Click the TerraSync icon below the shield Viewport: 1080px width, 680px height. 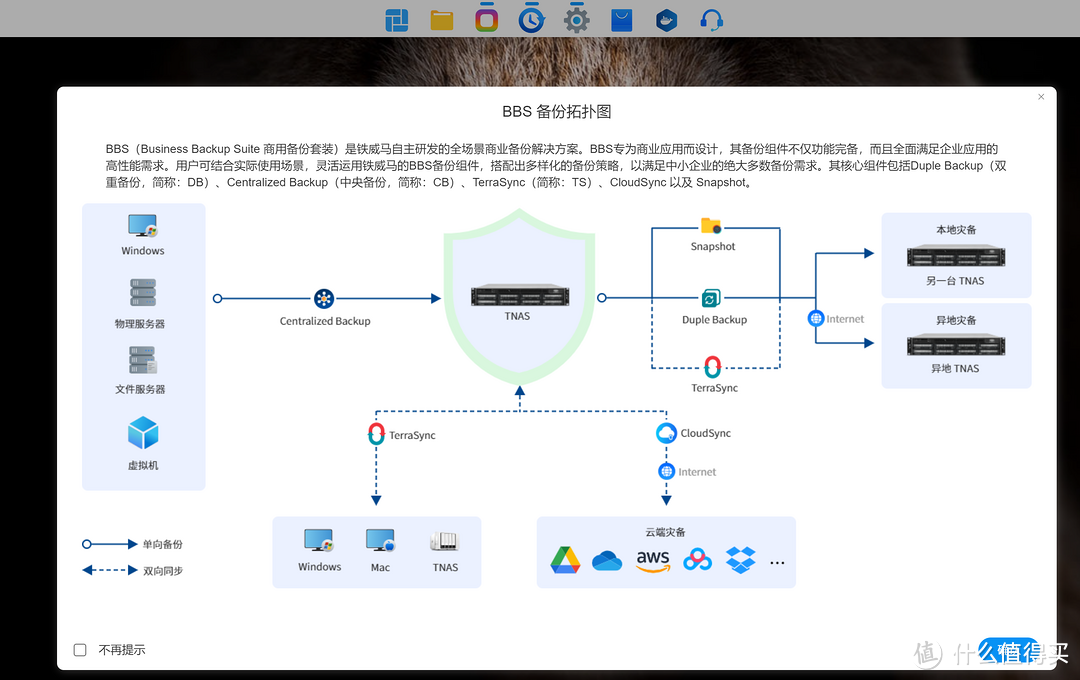pos(376,434)
